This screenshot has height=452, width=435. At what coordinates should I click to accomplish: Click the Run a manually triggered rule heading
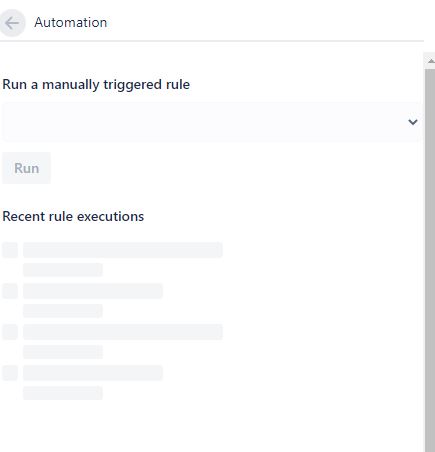coord(96,85)
